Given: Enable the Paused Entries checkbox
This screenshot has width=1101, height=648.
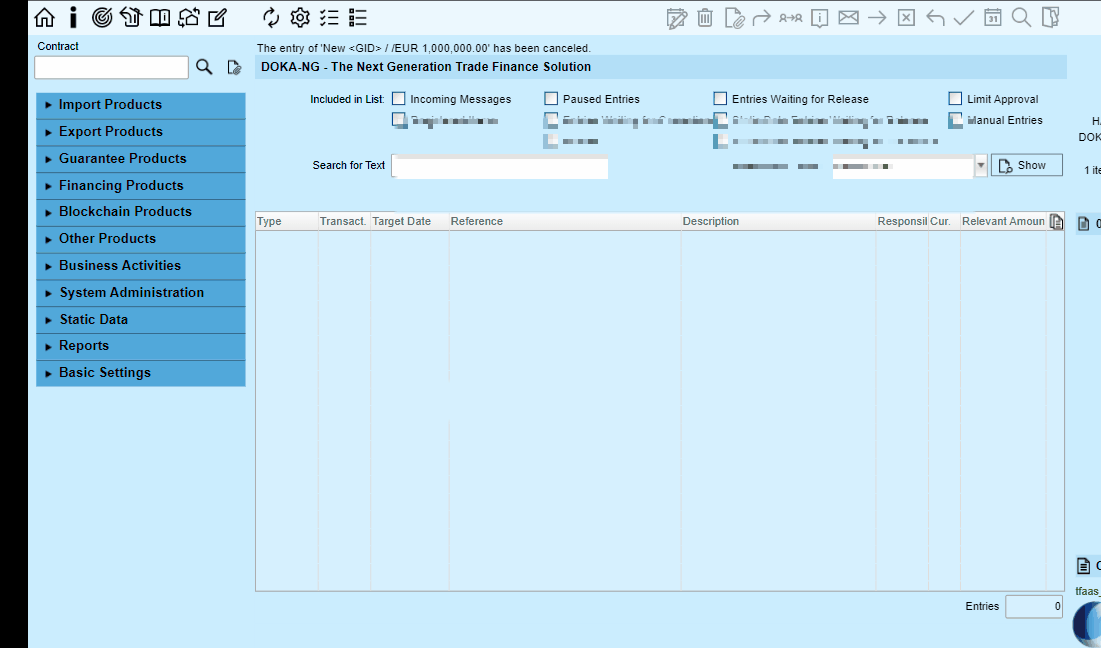Looking at the screenshot, I should [x=551, y=98].
